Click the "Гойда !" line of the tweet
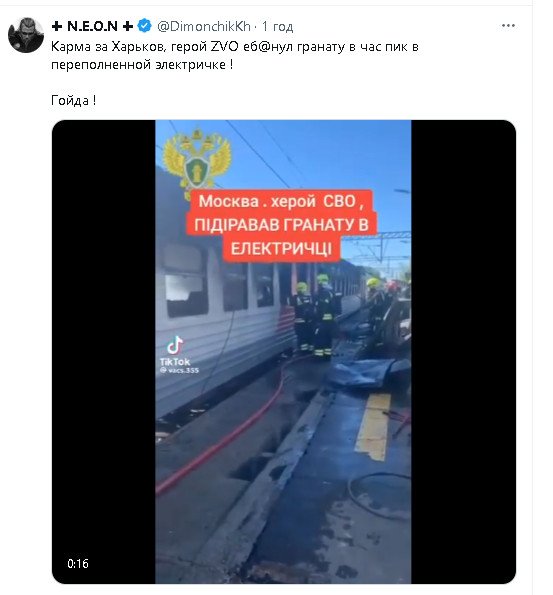 point(73,101)
